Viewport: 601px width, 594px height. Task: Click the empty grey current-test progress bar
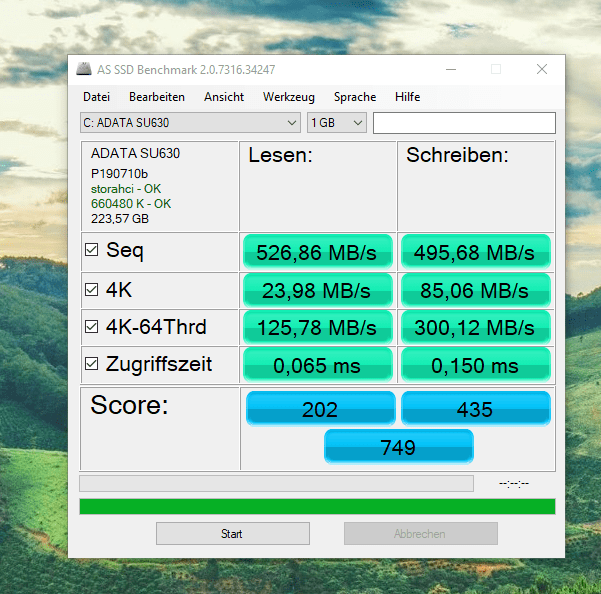276,484
